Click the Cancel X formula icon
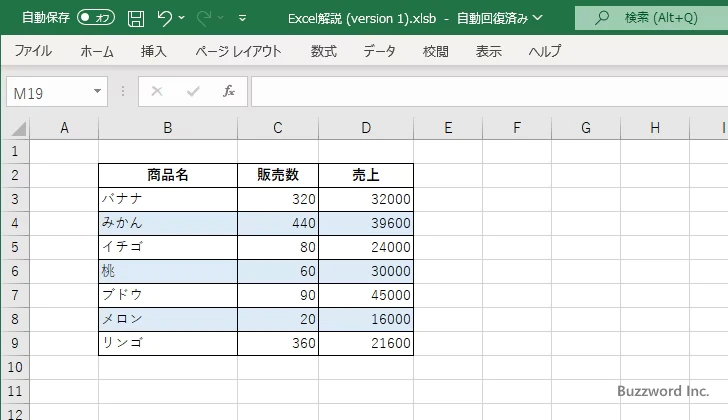Screen dimensions: 728x420 pyautogui.click(x=157, y=91)
